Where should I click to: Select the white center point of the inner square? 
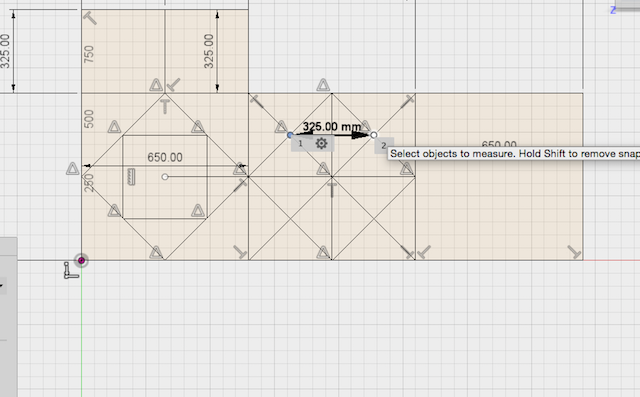click(165, 177)
